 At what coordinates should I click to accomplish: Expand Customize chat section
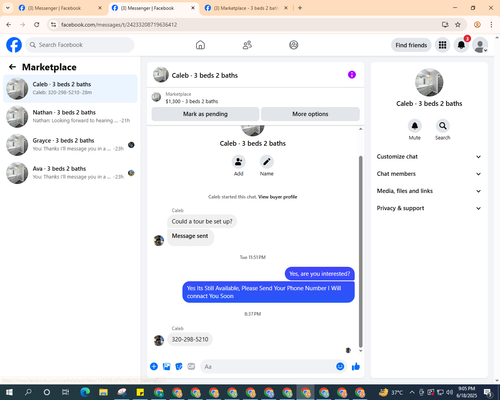point(429,157)
